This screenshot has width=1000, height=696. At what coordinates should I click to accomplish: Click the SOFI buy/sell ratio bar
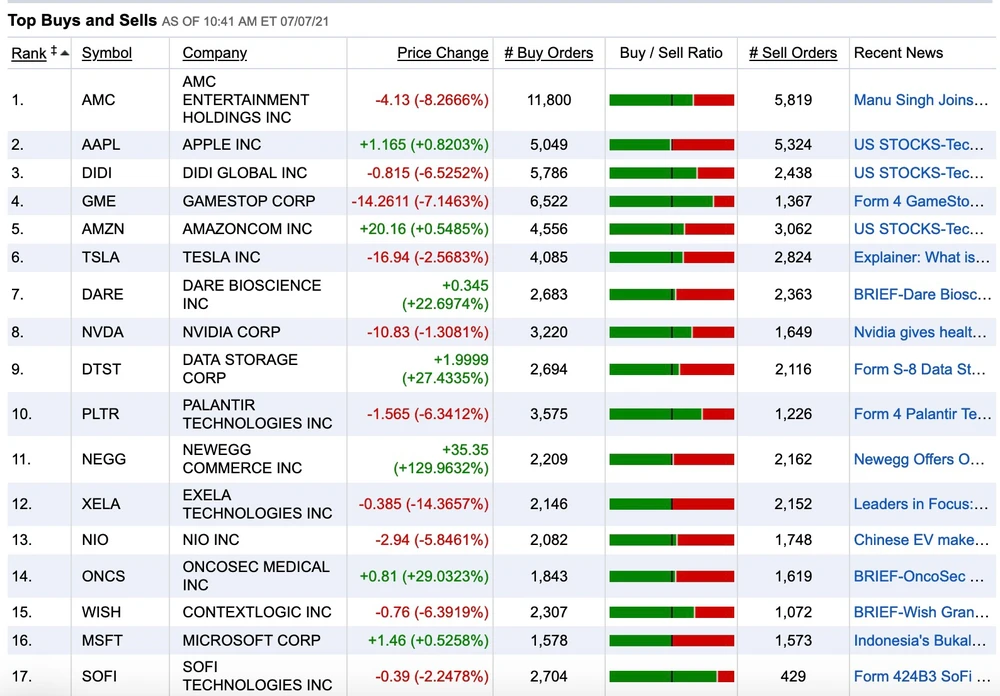[x=671, y=676]
